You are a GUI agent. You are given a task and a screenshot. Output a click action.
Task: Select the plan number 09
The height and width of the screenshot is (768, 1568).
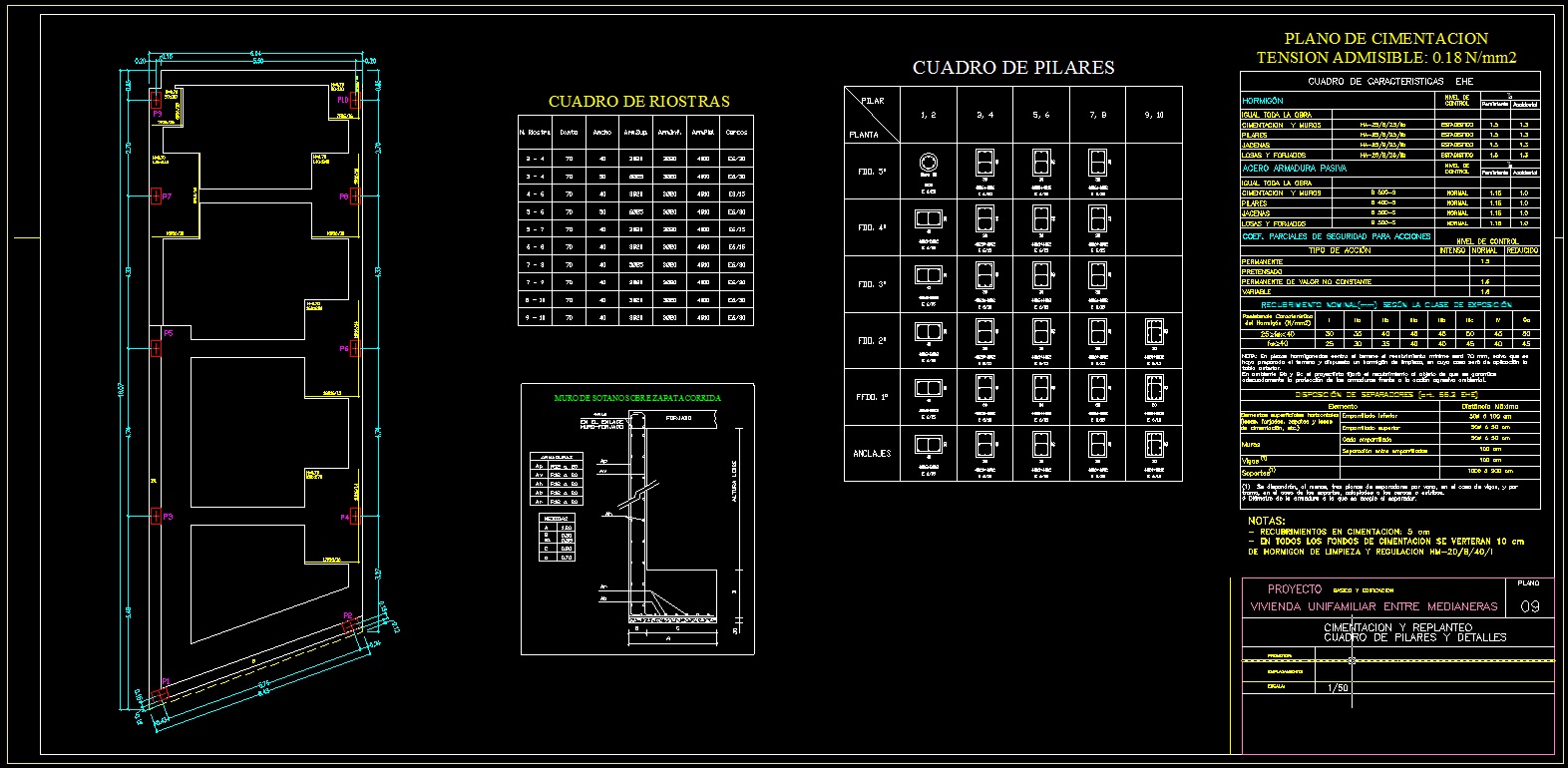pyautogui.click(x=1529, y=607)
